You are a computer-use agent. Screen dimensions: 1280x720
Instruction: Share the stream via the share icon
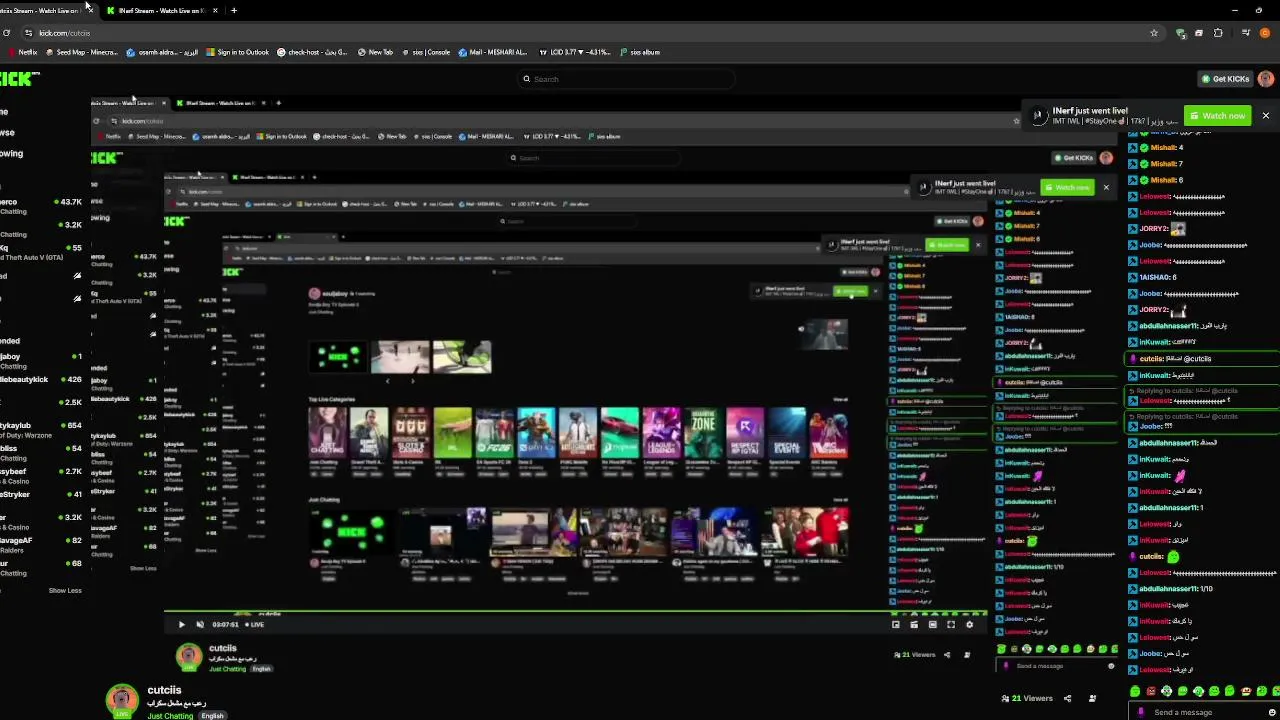pos(1067,699)
